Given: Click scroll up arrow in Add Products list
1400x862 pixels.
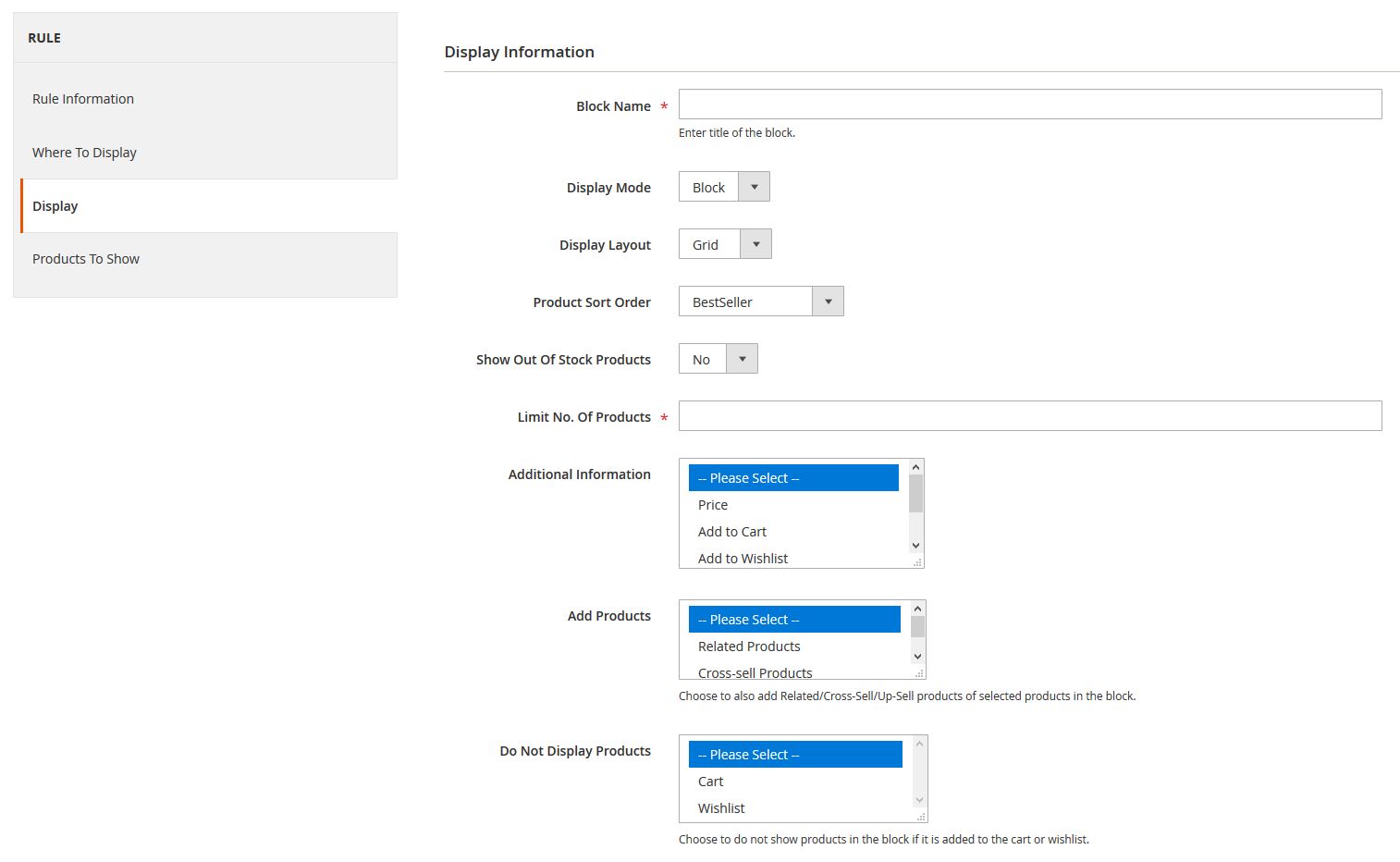Looking at the screenshot, I should point(917,609).
